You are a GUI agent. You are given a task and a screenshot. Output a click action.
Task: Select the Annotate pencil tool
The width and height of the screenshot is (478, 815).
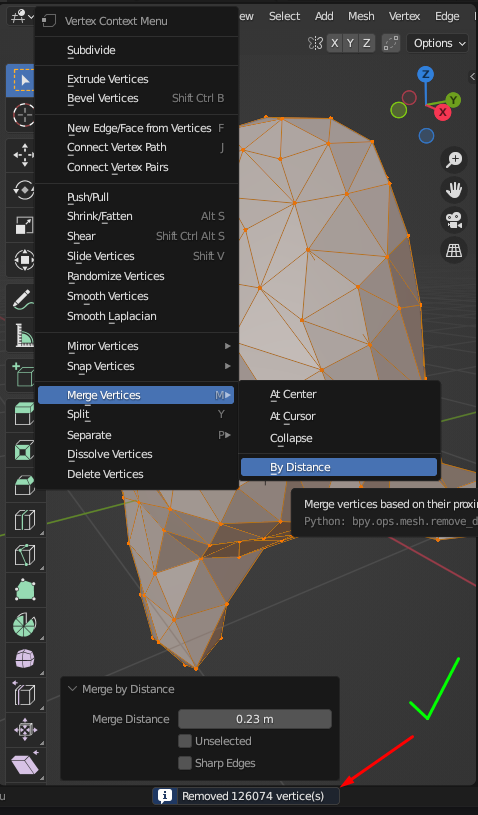24,300
